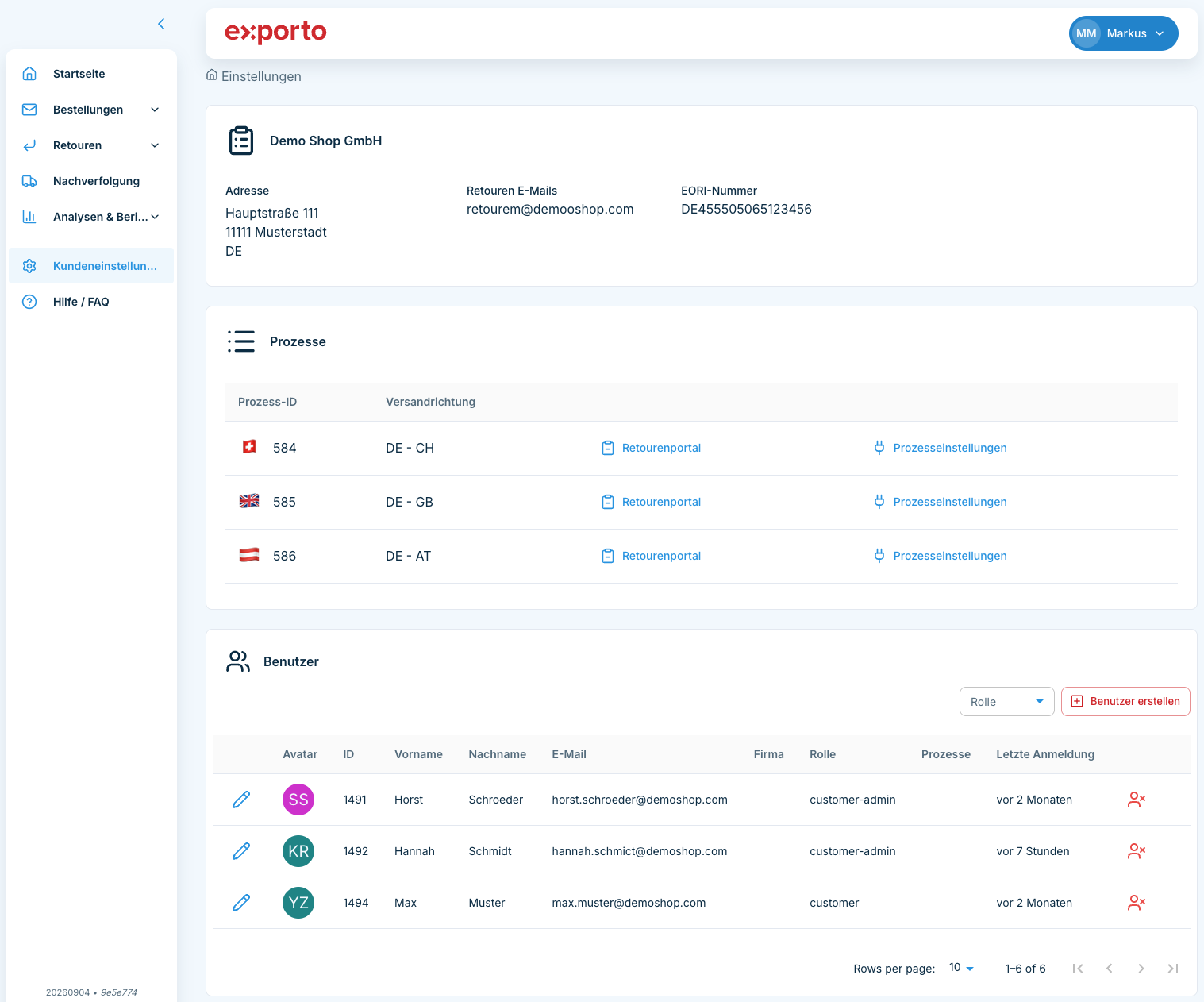Image resolution: width=1204 pixels, height=1002 pixels.
Task: Click the Swiss flag on process 584
Action: click(249, 447)
